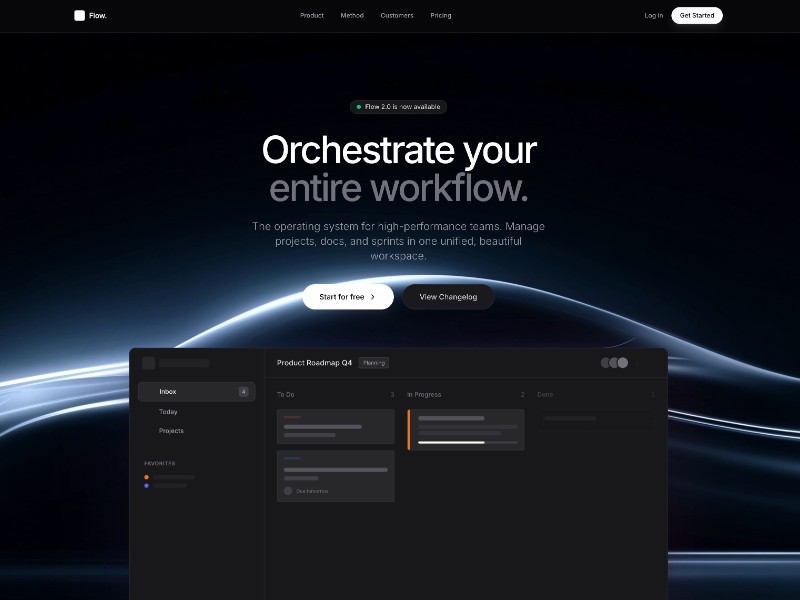
Task: Click the first avatar in the collaborator stack
Action: tap(604, 362)
